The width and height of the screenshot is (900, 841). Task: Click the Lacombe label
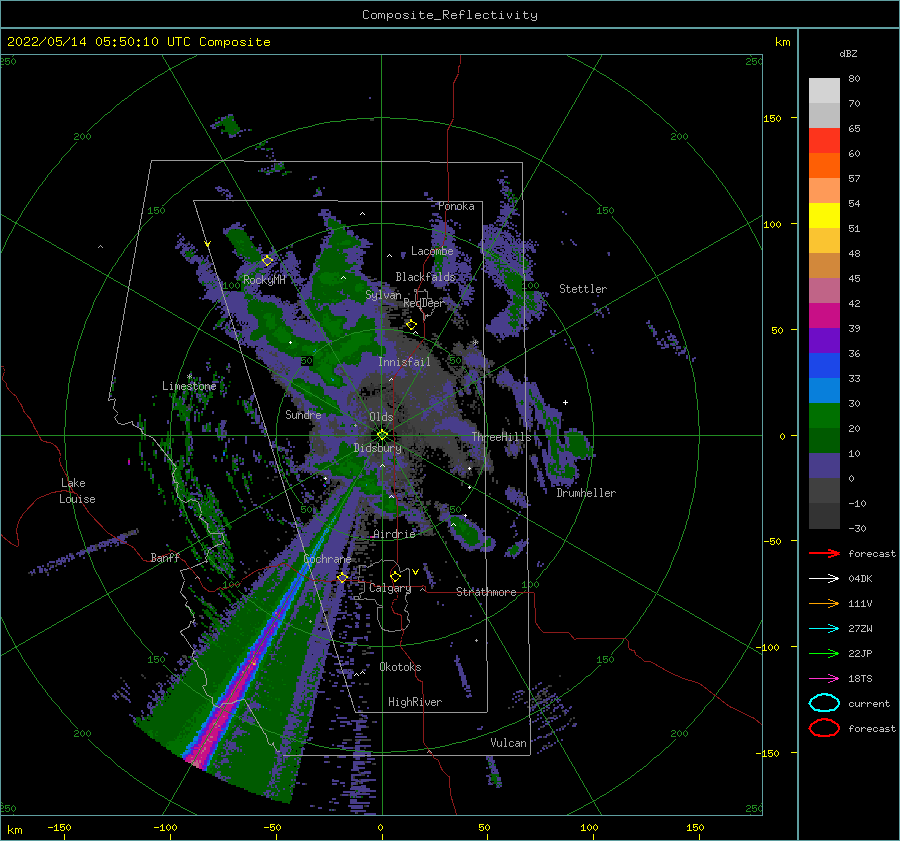432,251
